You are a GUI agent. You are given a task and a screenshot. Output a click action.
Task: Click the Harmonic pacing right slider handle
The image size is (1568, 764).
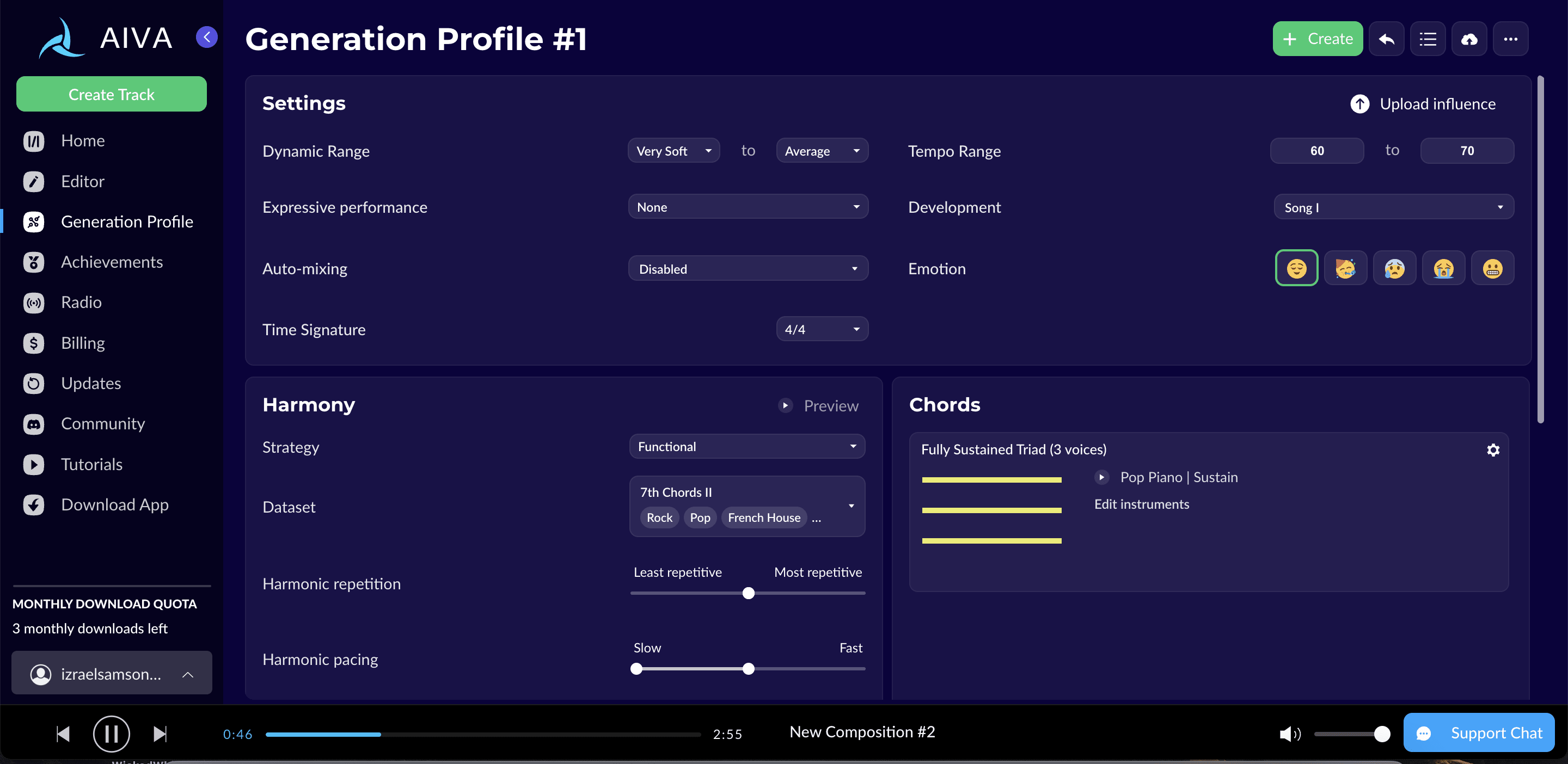[x=748, y=669]
